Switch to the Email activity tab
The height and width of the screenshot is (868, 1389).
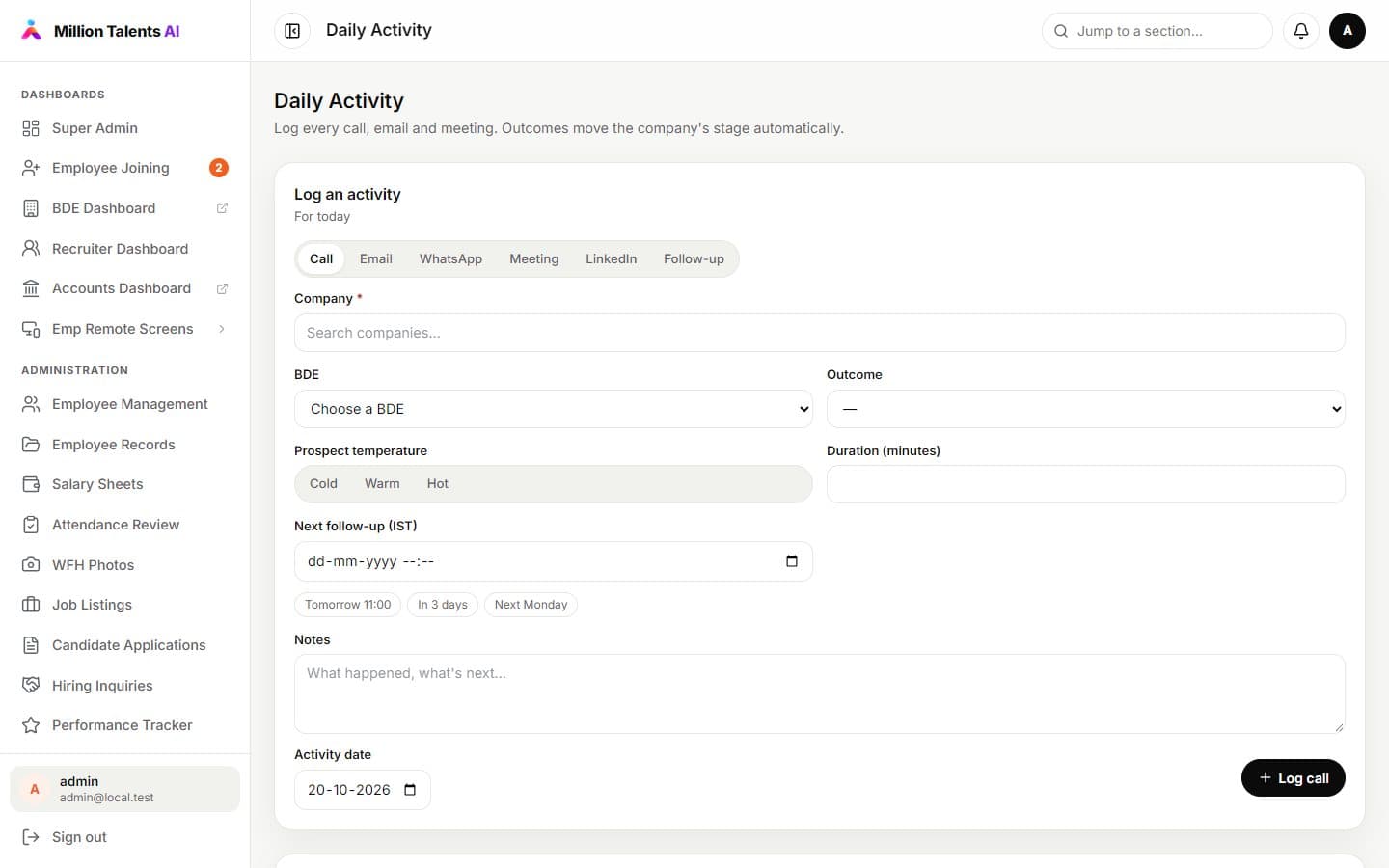click(x=376, y=259)
